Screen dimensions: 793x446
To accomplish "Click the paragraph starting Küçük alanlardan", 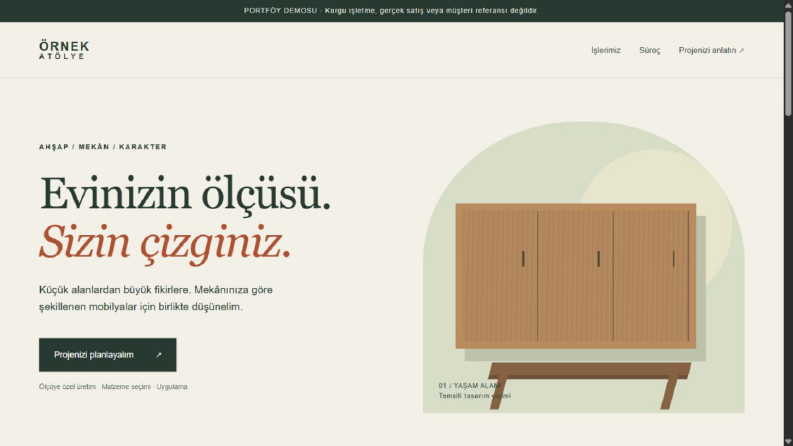I will pyautogui.click(x=156, y=298).
